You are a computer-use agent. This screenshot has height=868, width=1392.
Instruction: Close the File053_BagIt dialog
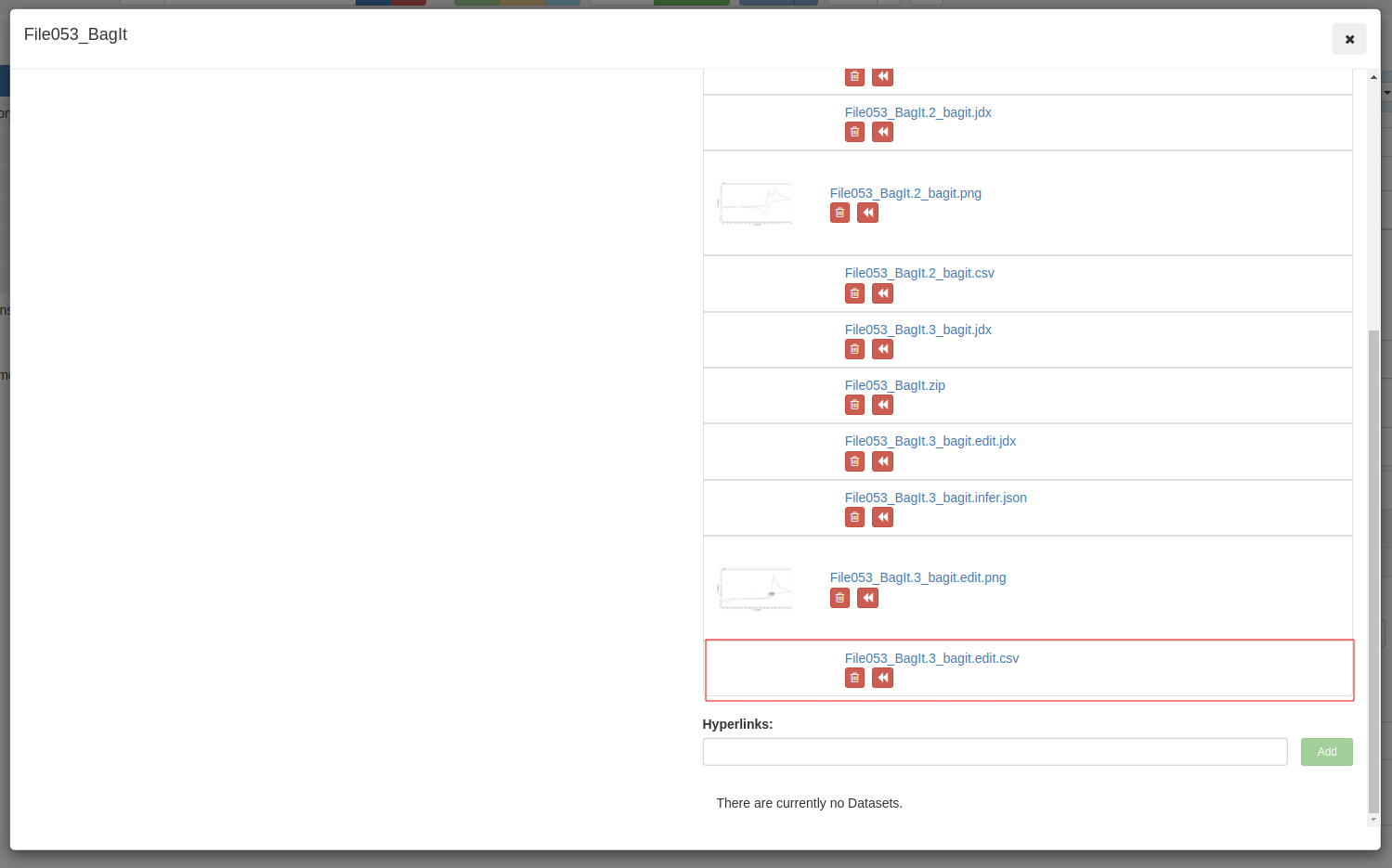click(1349, 39)
